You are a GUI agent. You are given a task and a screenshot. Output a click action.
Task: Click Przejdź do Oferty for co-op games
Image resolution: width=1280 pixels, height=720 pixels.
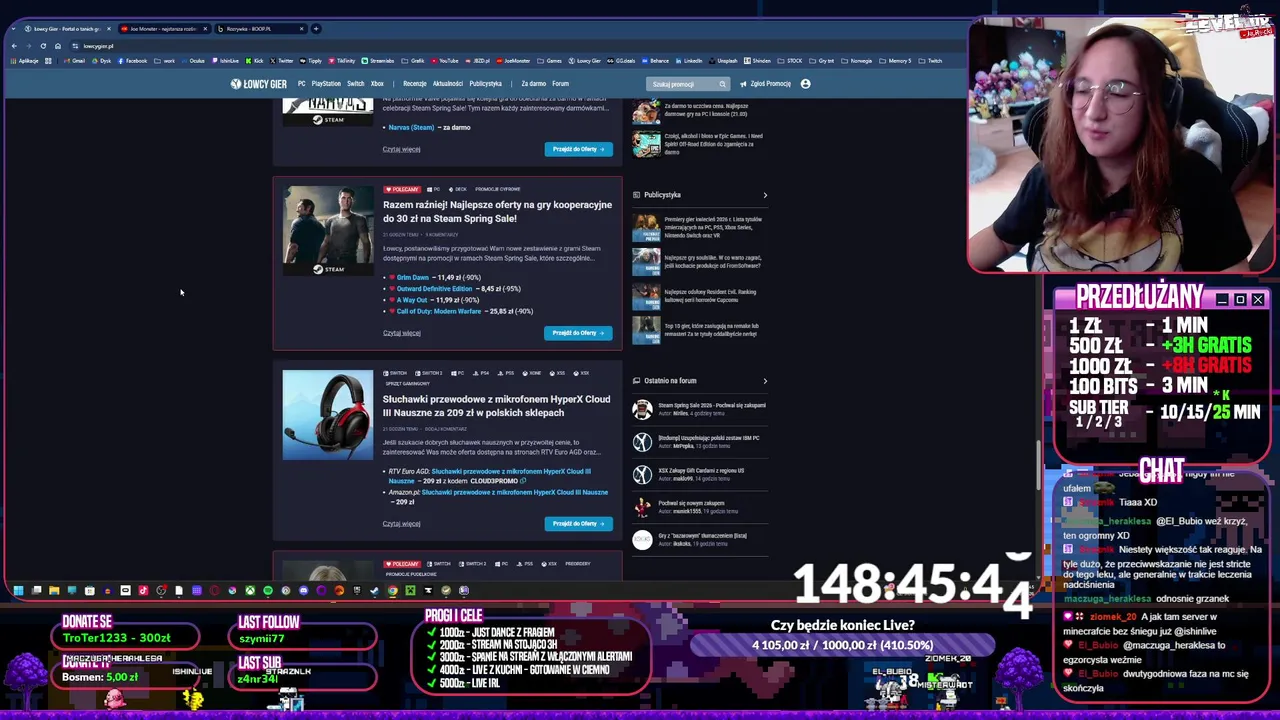[x=579, y=333]
